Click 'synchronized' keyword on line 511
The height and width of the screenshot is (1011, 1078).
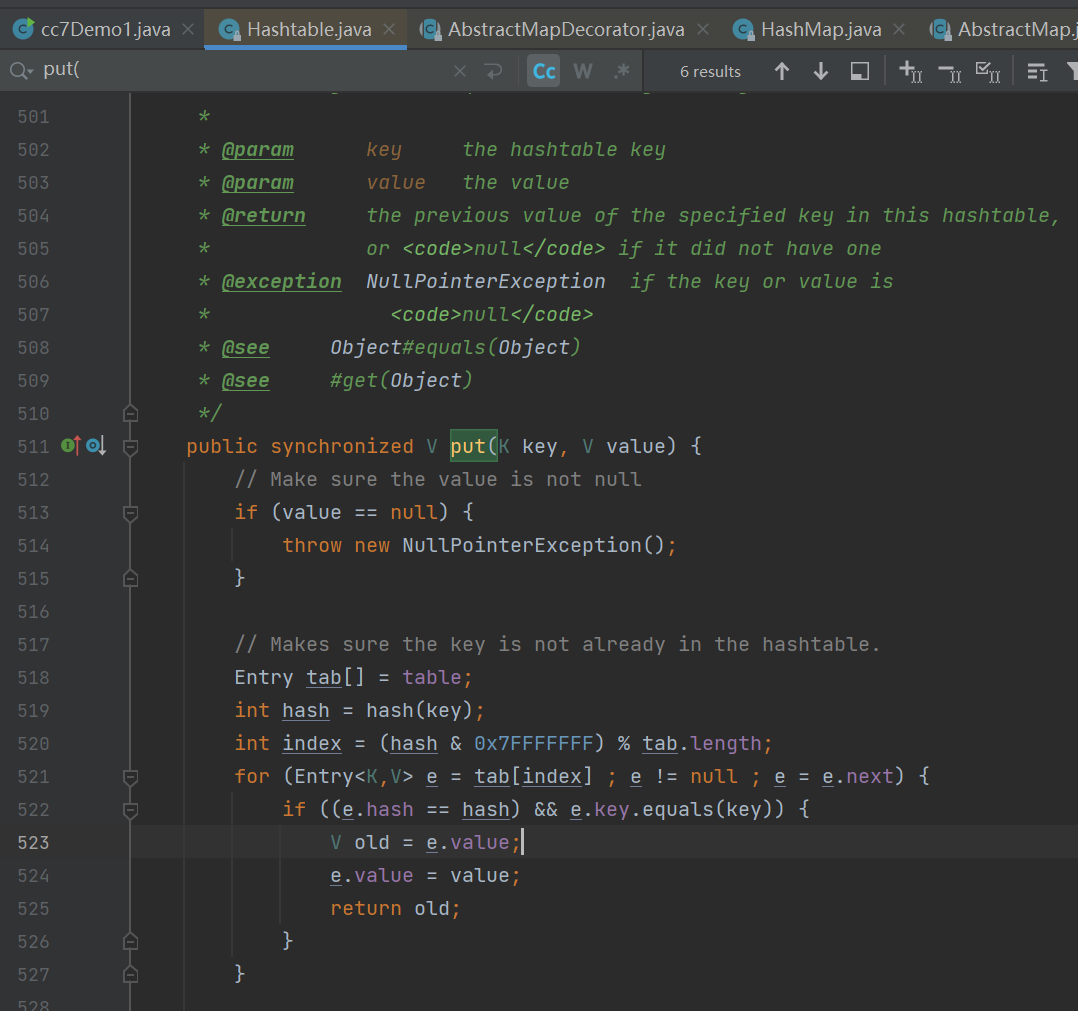342,447
